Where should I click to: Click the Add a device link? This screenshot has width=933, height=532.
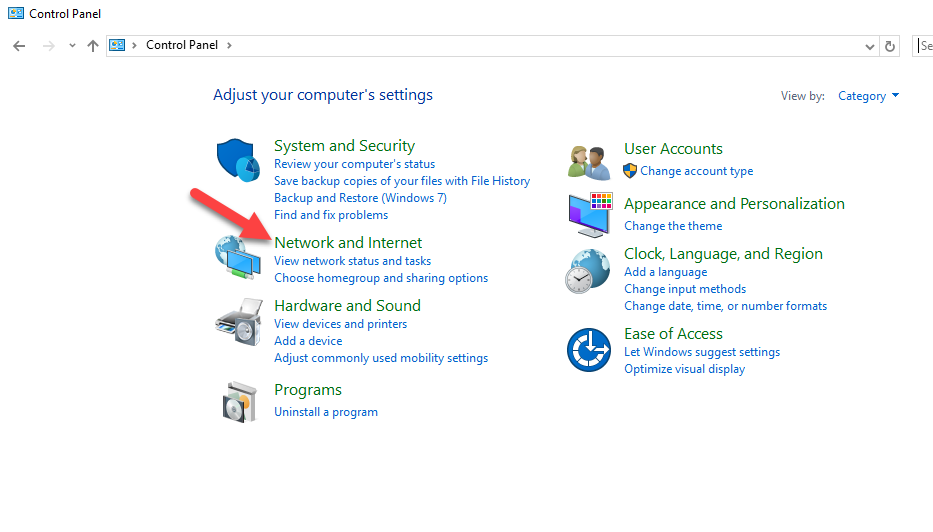308,341
